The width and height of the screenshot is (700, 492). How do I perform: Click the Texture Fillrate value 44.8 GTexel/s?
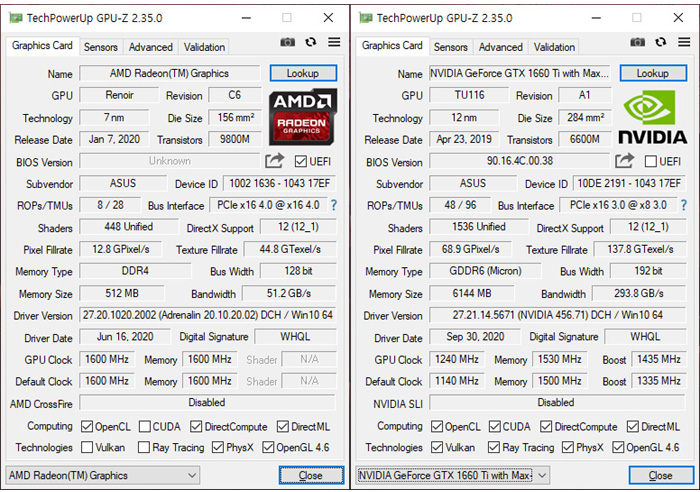[290, 249]
